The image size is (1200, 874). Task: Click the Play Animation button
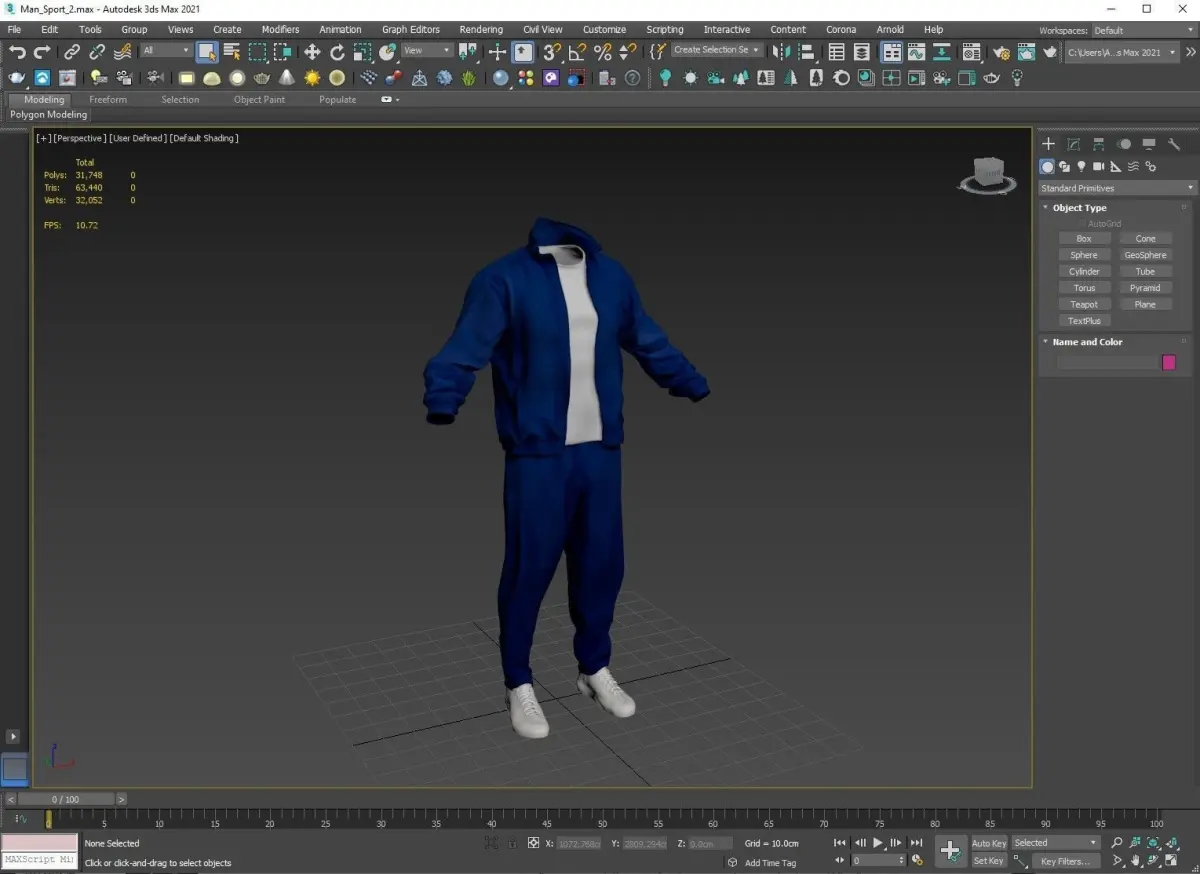click(x=878, y=843)
